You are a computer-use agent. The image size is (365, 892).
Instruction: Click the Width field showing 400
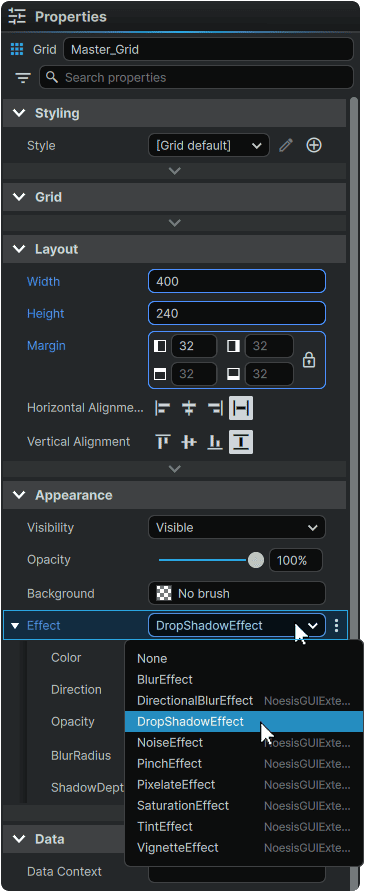click(237, 282)
